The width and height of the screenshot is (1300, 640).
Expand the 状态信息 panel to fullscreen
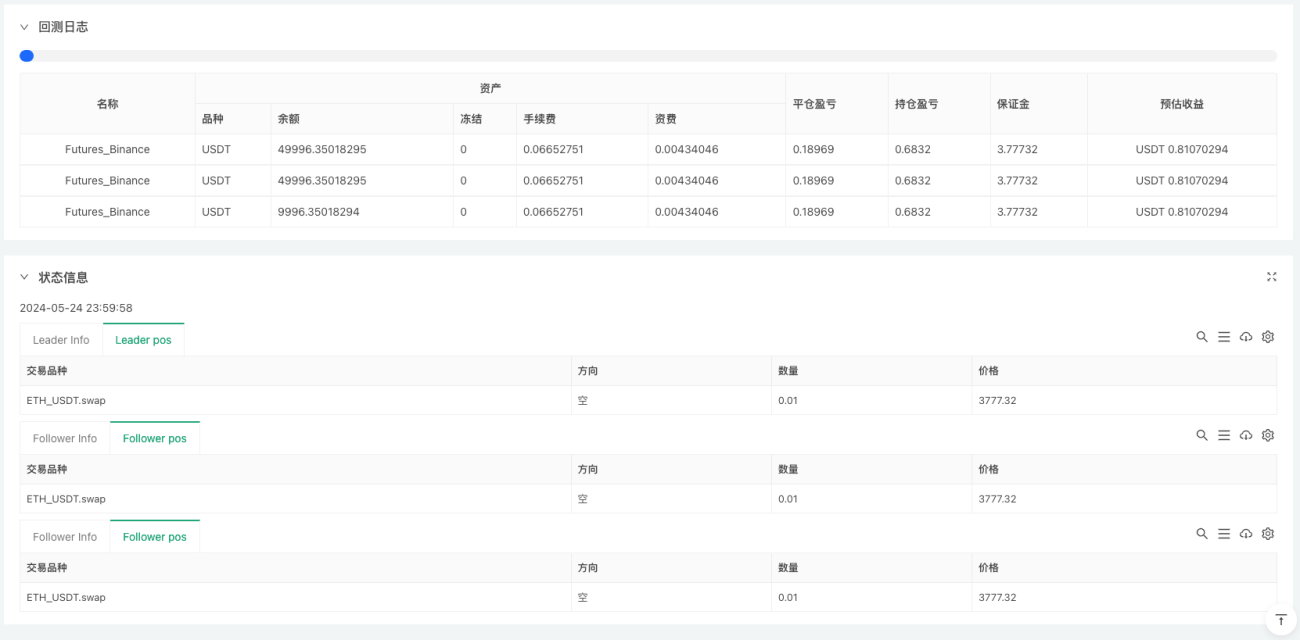1272,277
